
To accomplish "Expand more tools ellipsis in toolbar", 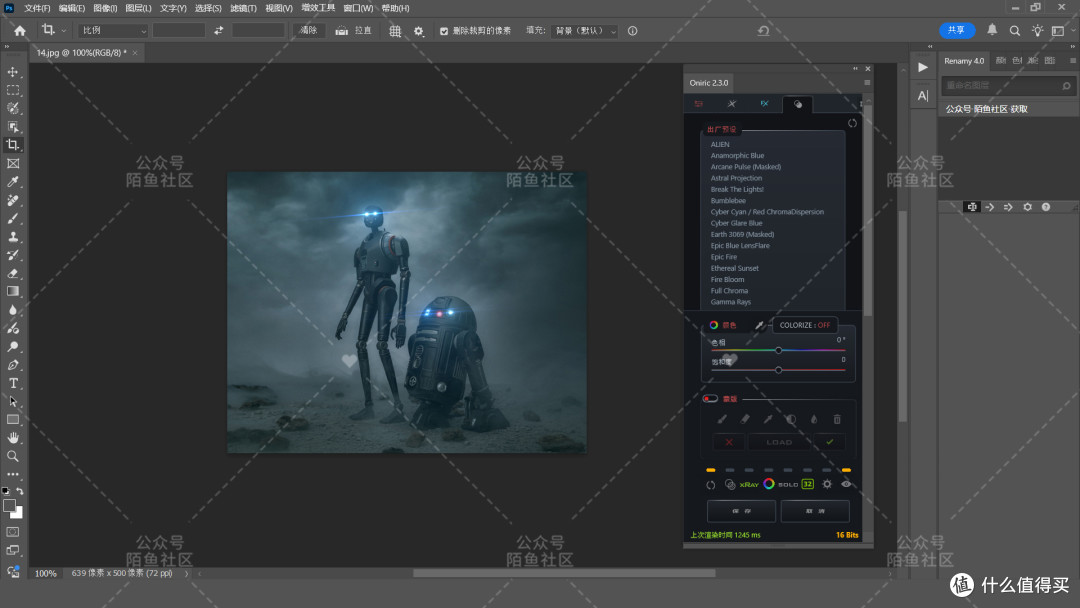I will (x=13, y=474).
